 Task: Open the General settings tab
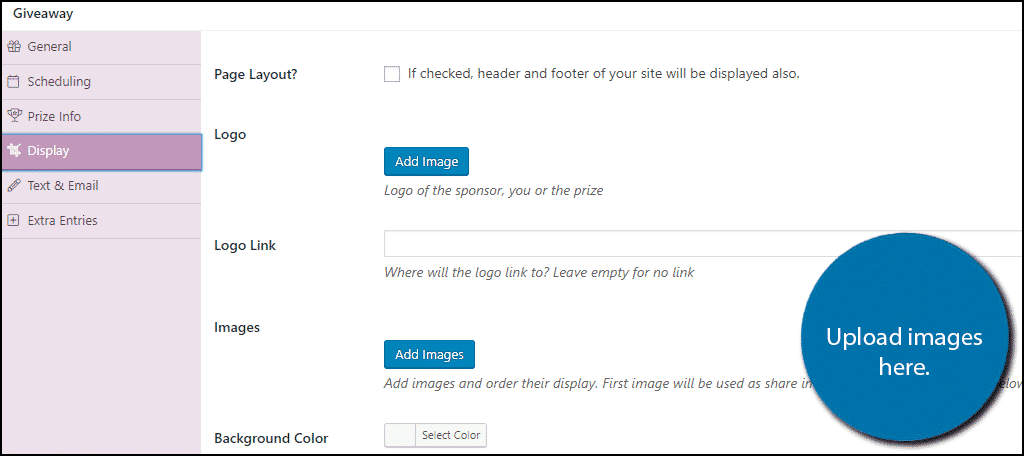click(x=49, y=47)
